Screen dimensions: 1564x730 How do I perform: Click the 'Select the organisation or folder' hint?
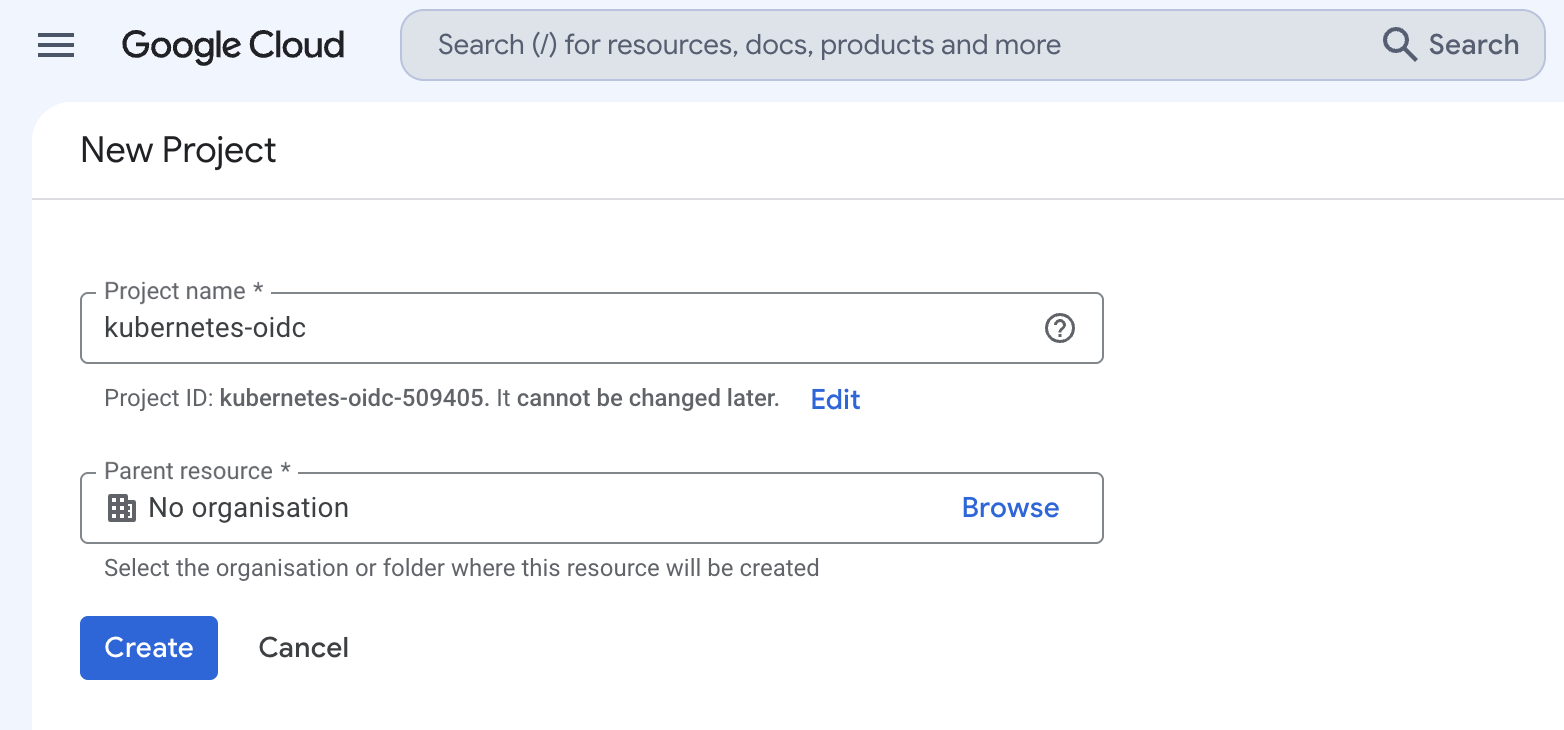coord(462,568)
